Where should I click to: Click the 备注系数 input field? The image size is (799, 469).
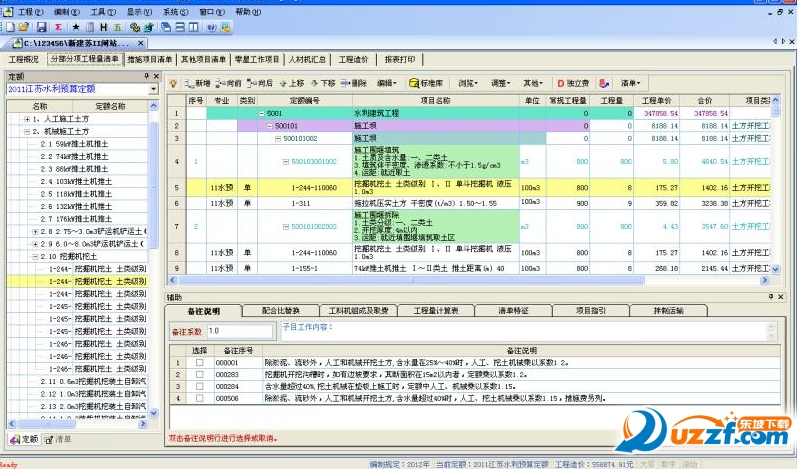[237, 330]
